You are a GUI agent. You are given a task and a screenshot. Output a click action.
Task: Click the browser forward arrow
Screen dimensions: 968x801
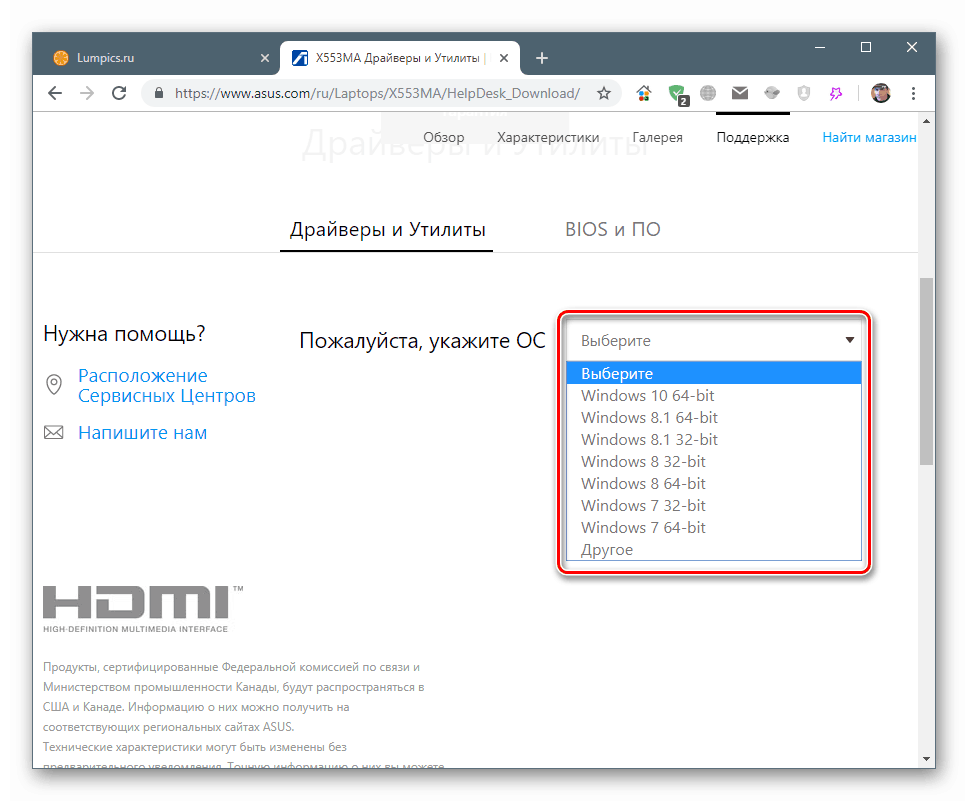pyautogui.click(x=87, y=93)
